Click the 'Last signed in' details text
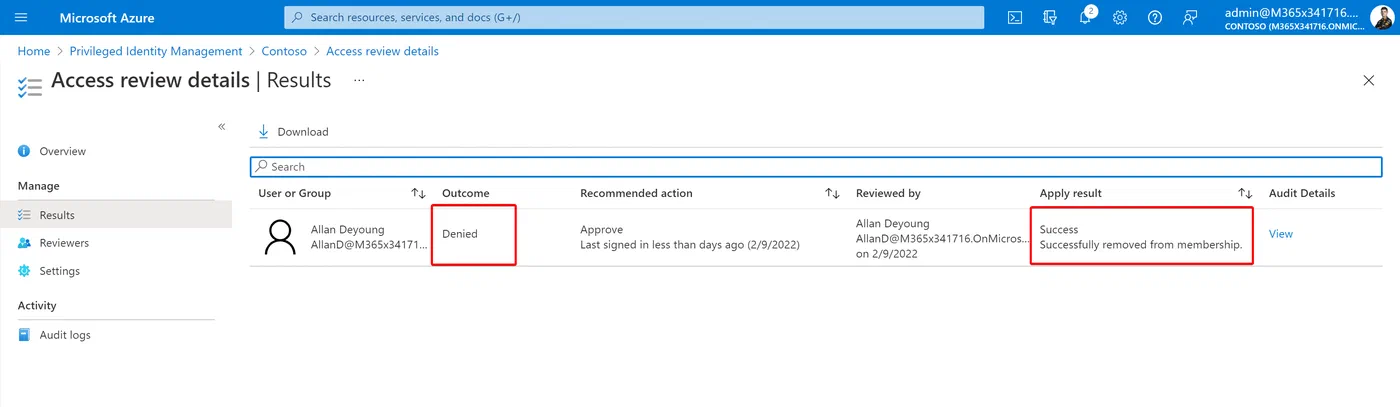Image resolution: width=1400 pixels, height=407 pixels. 690,245
